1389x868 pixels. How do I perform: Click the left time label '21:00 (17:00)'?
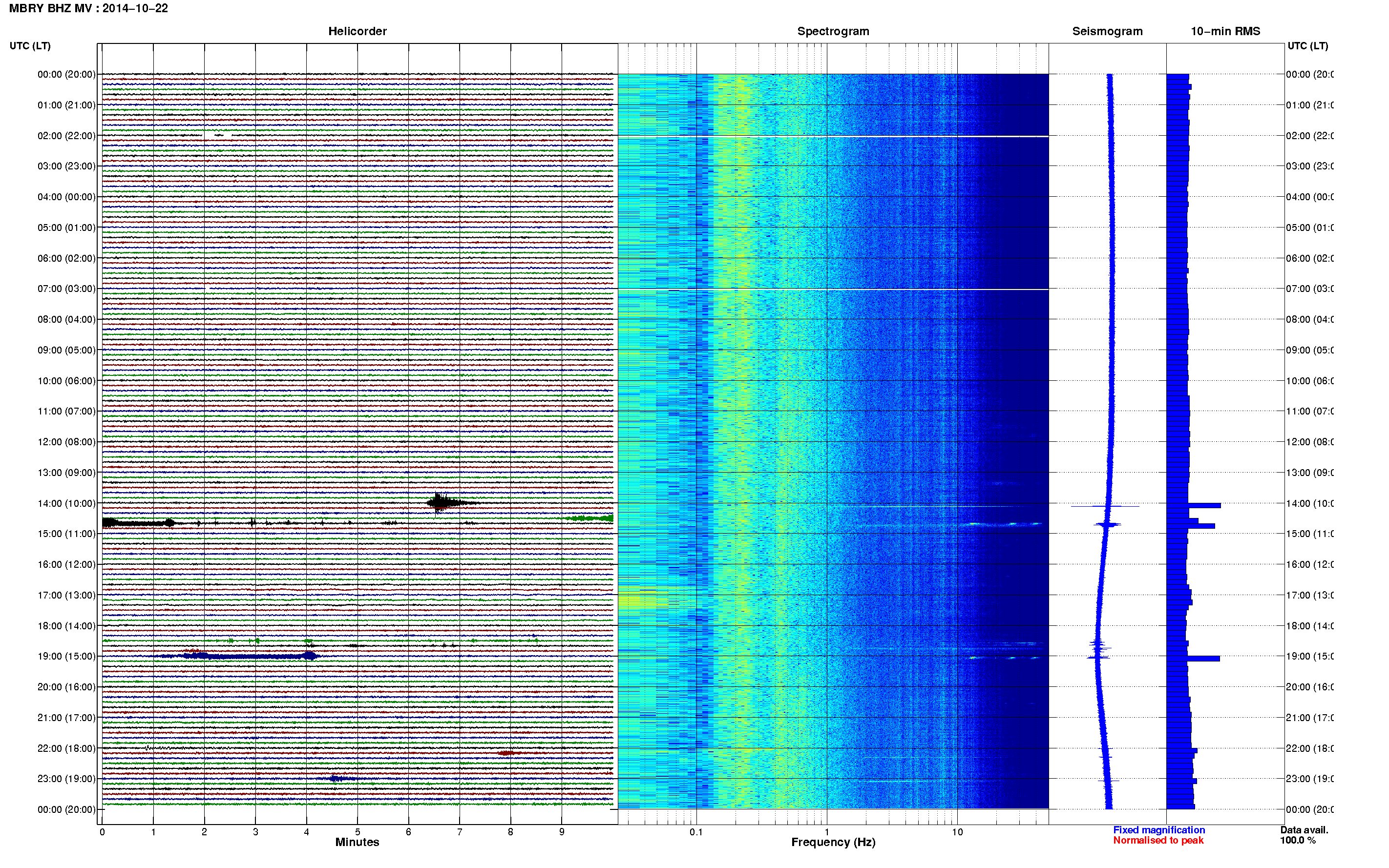tap(66, 718)
